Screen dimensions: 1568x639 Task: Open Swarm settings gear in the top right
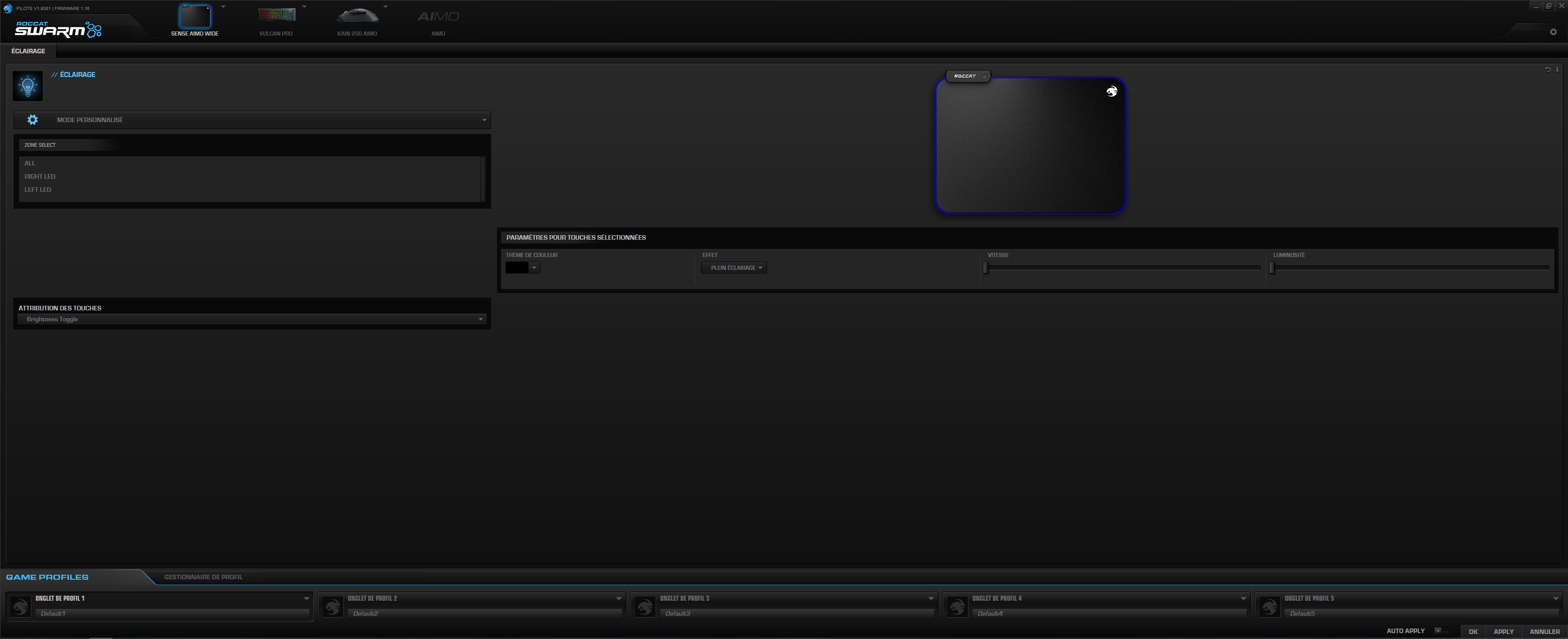tap(1553, 31)
